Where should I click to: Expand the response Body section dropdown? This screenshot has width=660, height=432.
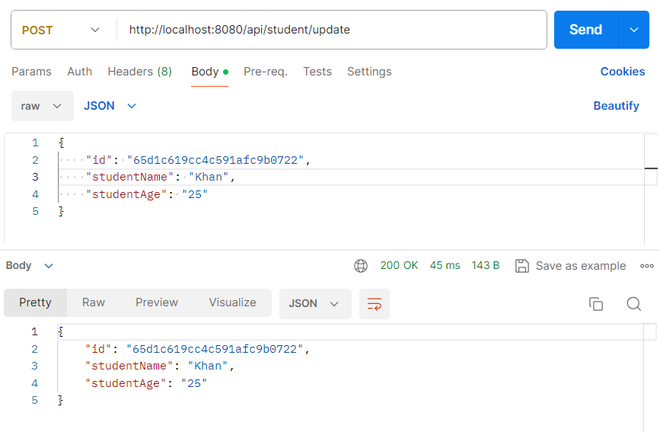pyautogui.click(x=30, y=266)
